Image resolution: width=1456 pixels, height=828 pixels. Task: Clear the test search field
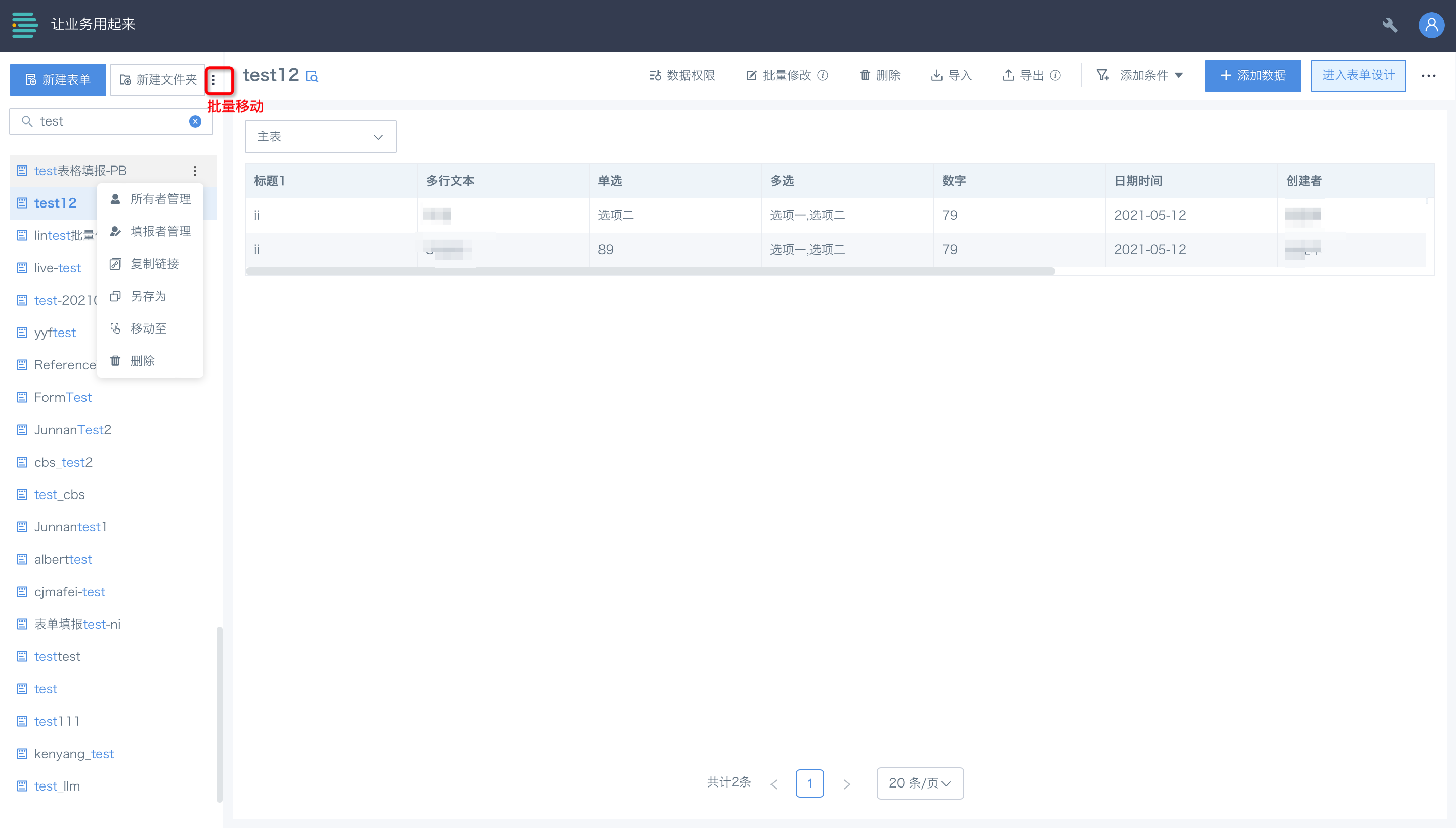(x=195, y=121)
